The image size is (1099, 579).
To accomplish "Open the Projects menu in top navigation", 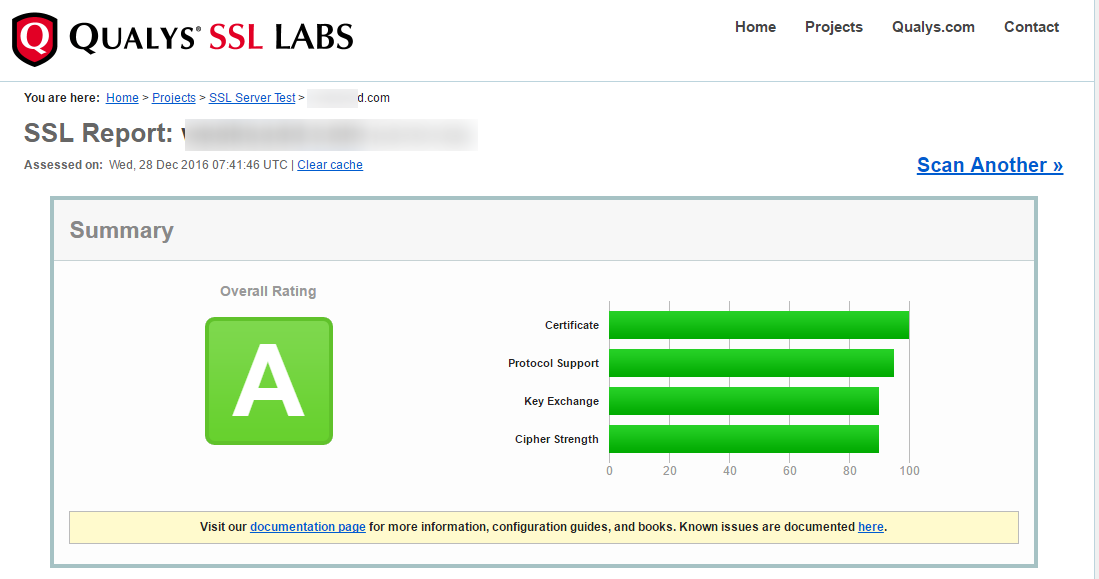I will tap(833, 27).
